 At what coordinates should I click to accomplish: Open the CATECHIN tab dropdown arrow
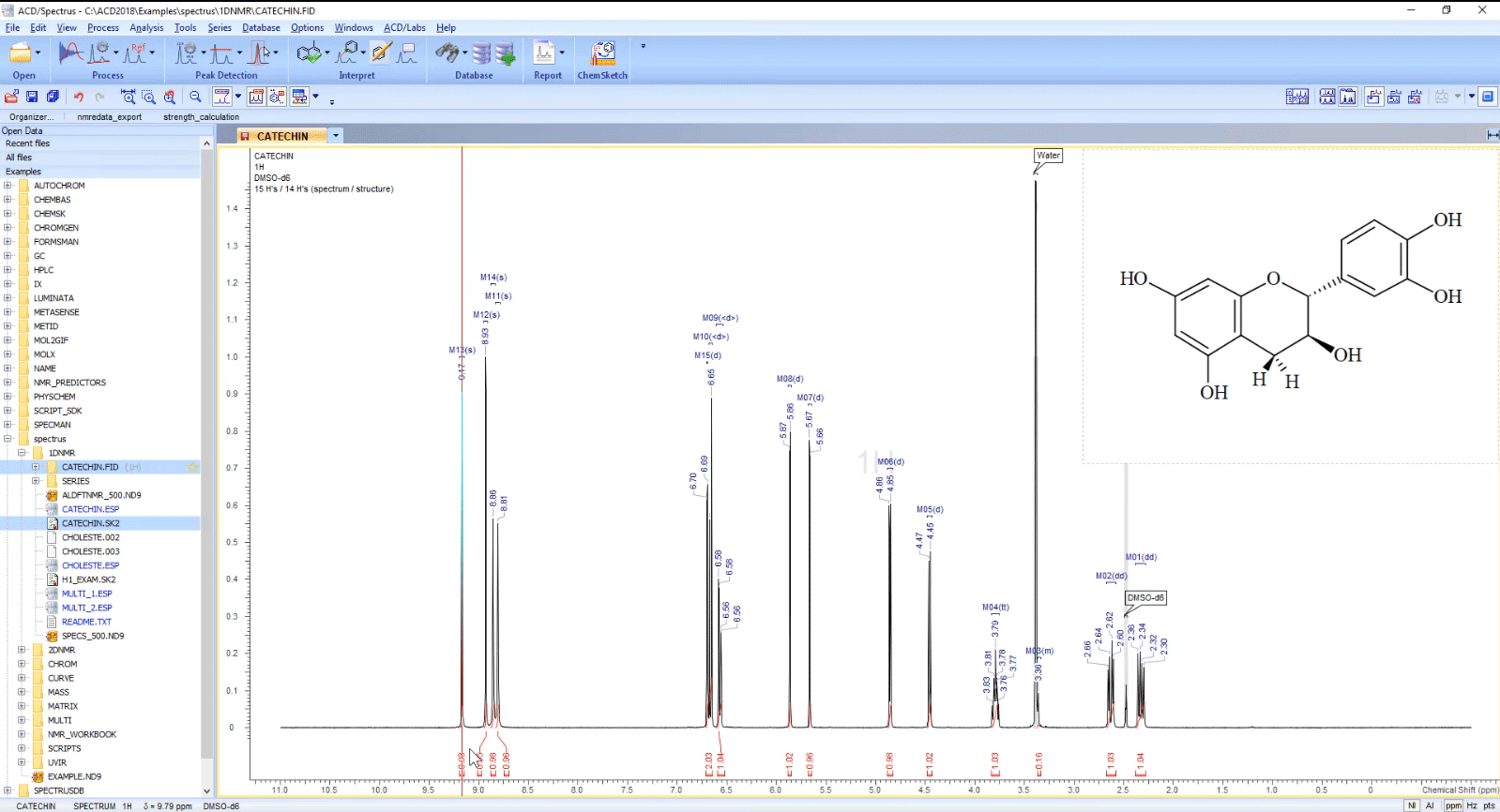click(336, 136)
